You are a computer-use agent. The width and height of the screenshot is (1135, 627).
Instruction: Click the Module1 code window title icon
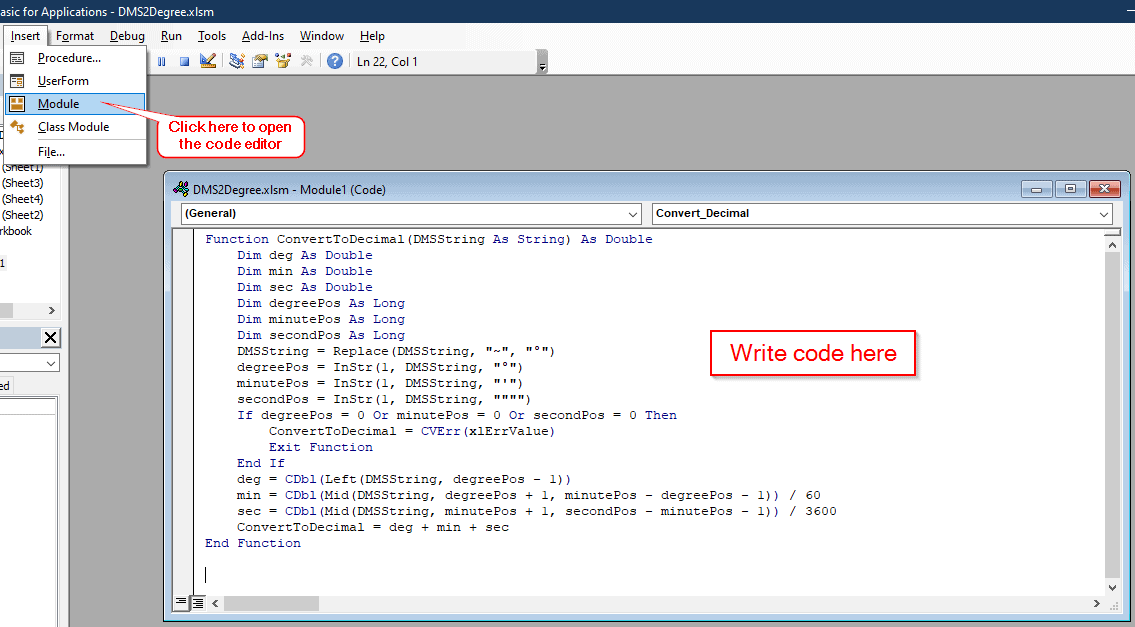181,190
